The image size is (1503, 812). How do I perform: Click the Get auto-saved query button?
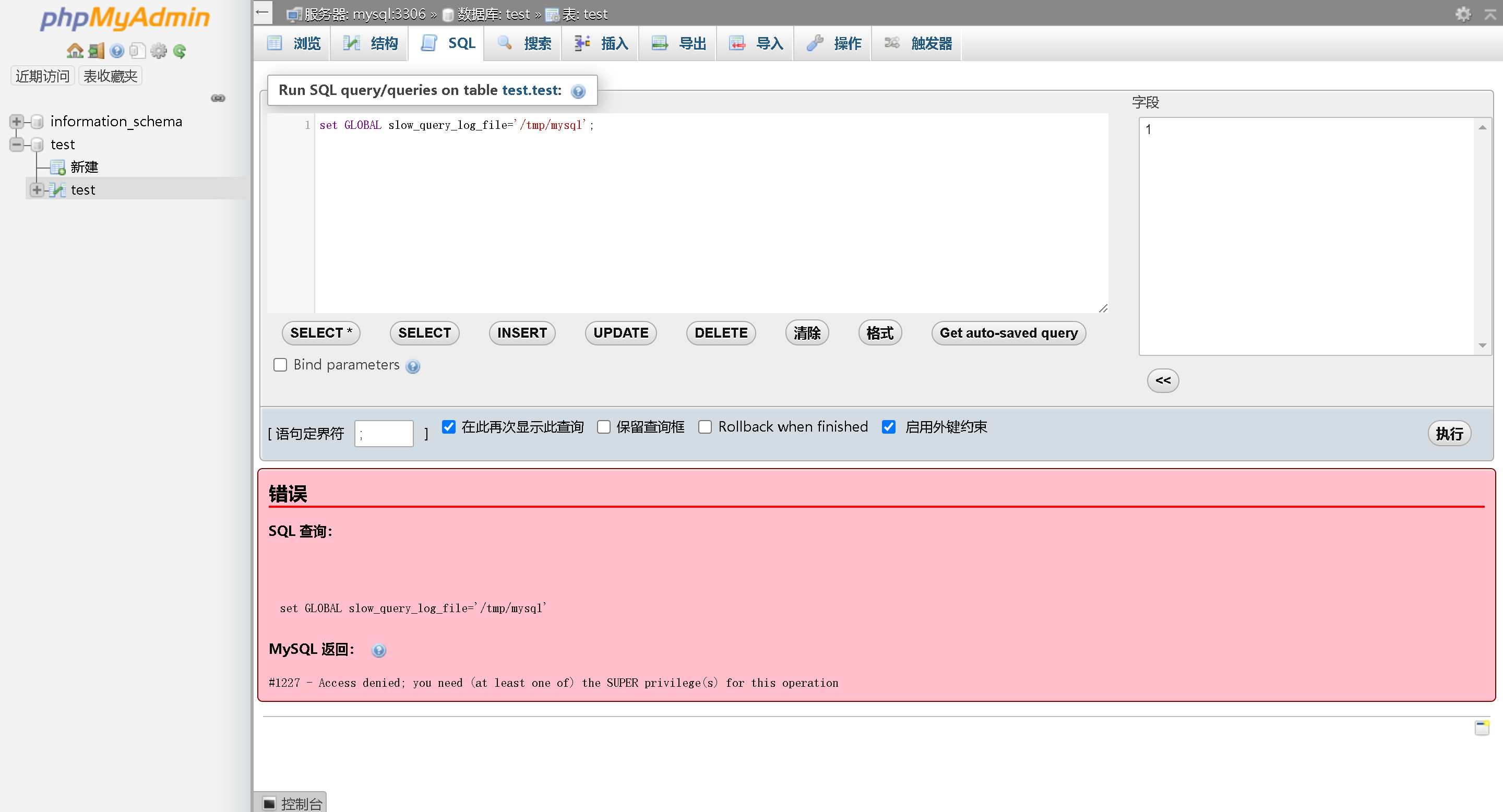click(1008, 333)
